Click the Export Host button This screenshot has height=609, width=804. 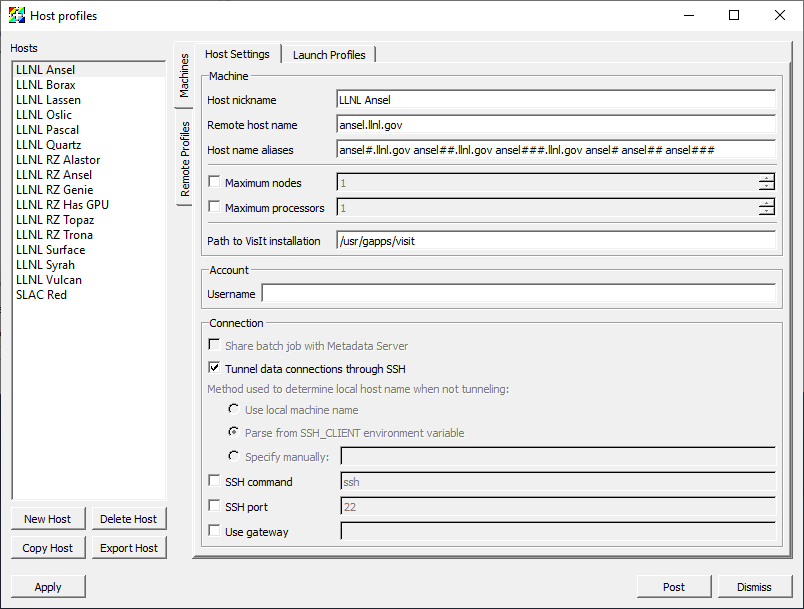click(x=129, y=548)
